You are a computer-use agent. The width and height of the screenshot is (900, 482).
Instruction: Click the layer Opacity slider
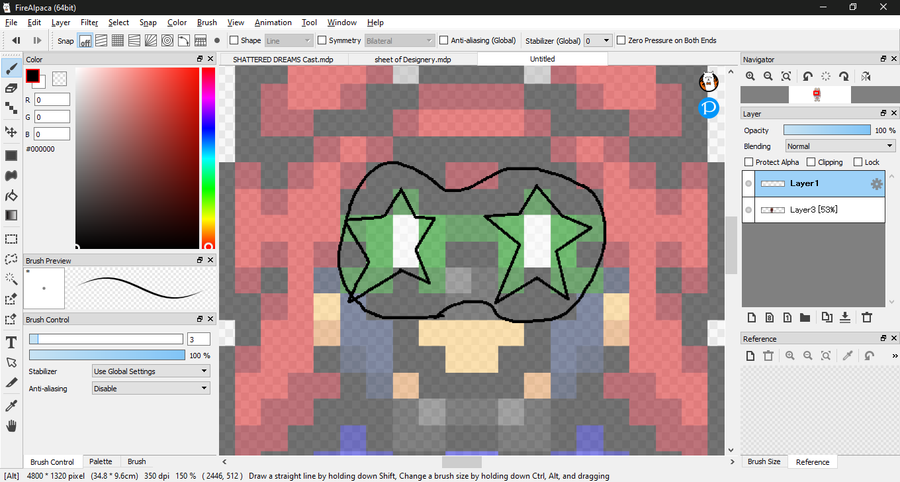pos(827,130)
